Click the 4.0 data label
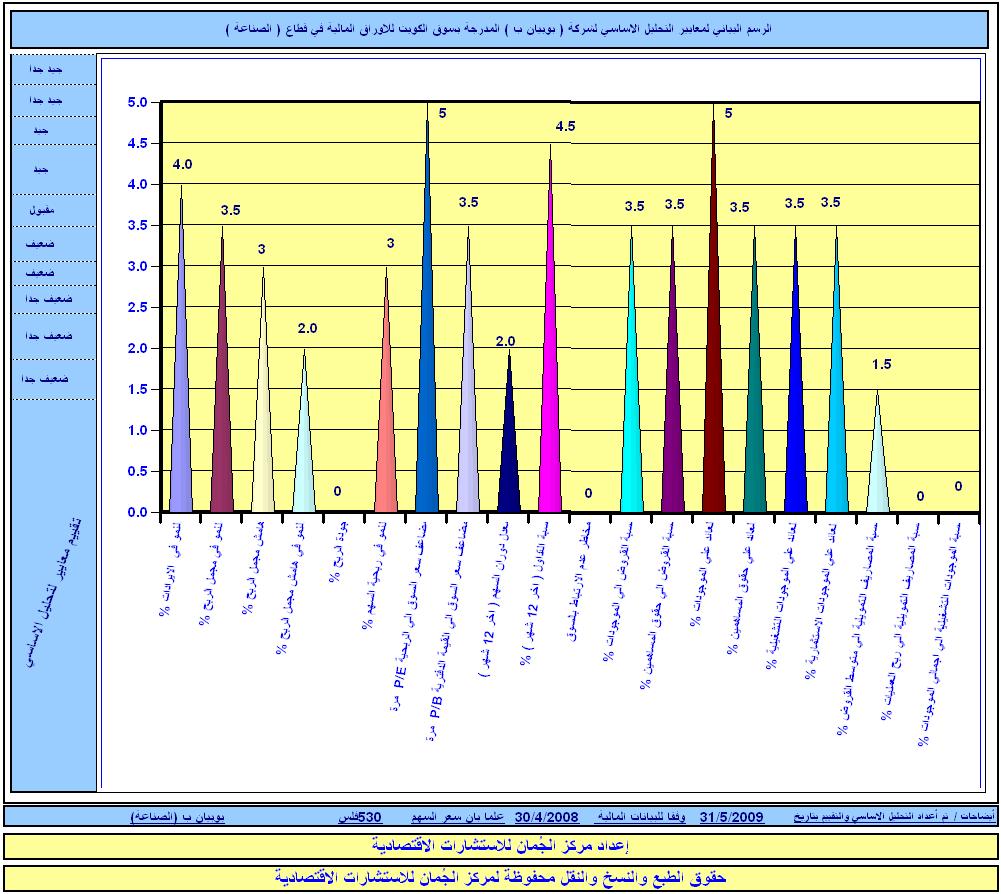1001x894 pixels. 182,165
